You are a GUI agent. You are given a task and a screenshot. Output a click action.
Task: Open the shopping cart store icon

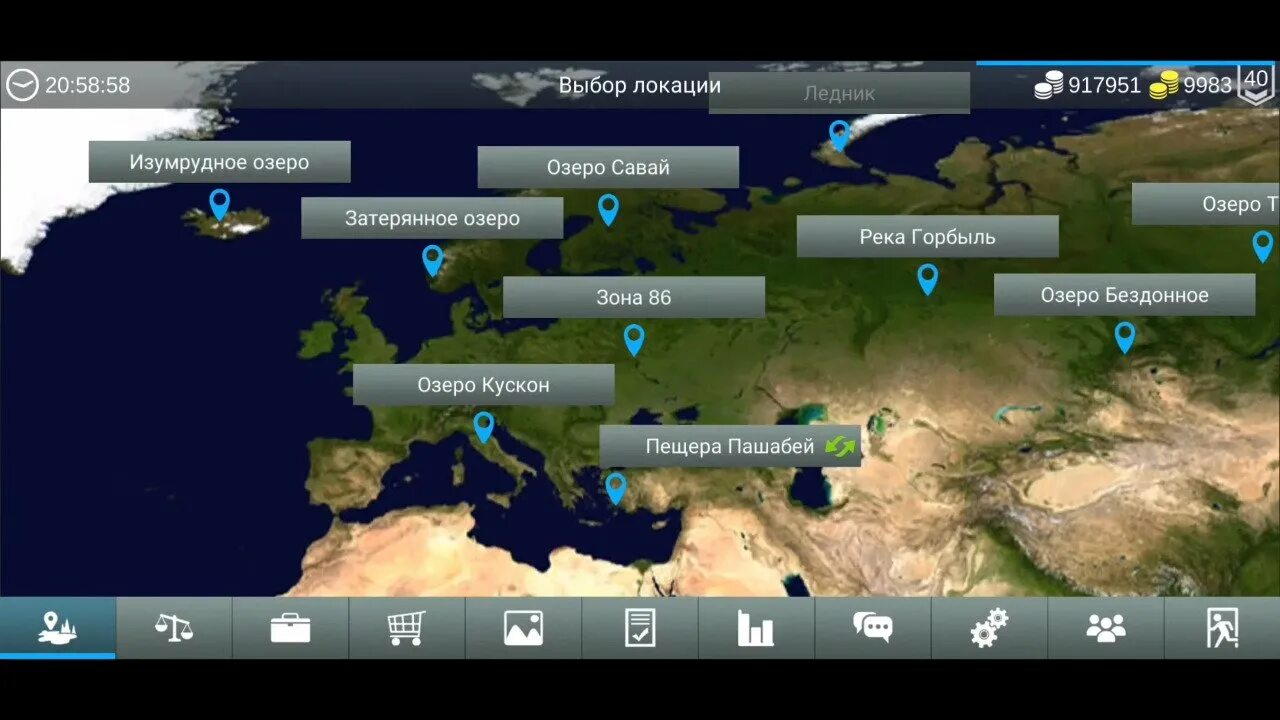point(406,628)
